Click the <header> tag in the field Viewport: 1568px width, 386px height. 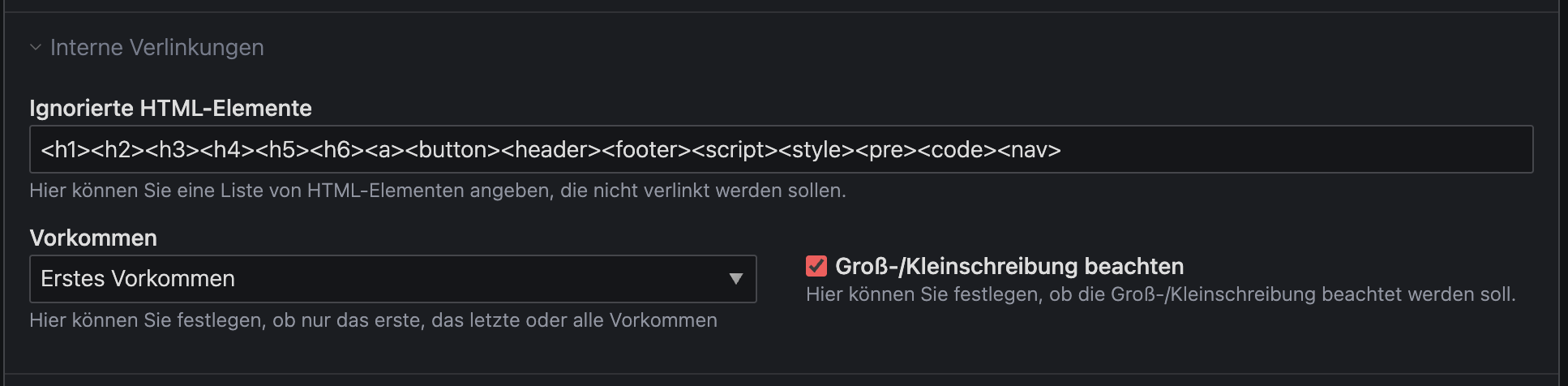click(x=552, y=150)
